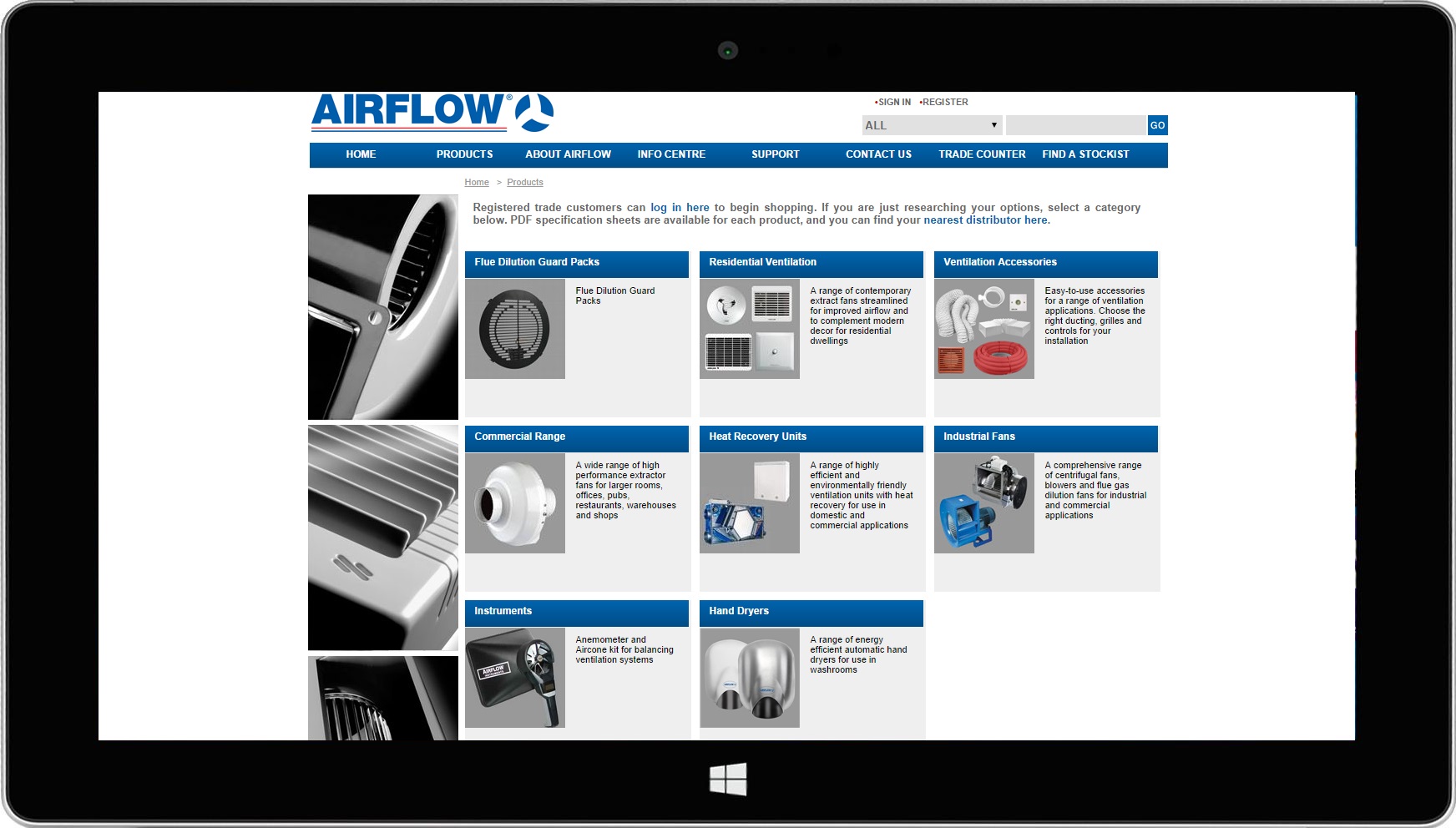Go to the Info Centre menu item
Screen dimensions: 1456x828
pyautogui.click(x=671, y=154)
